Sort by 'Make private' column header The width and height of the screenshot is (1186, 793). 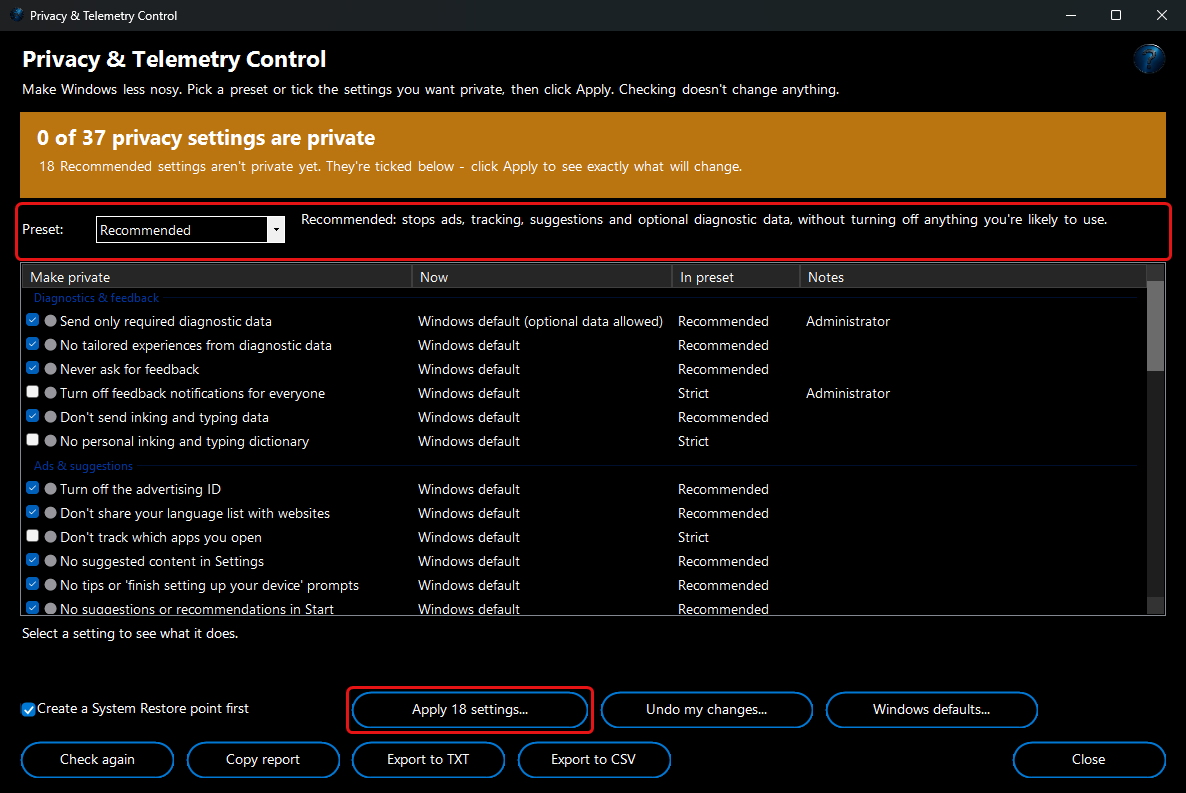(216, 277)
